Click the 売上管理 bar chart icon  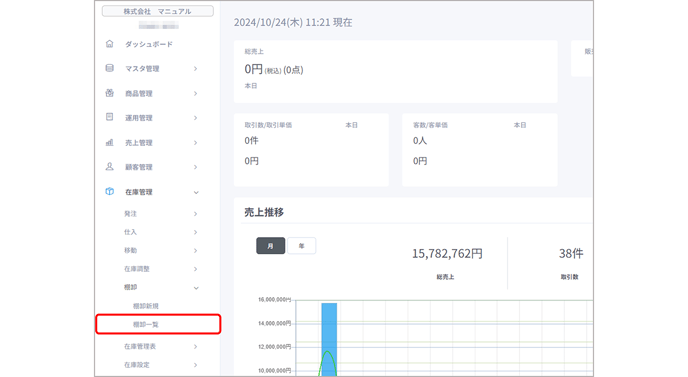[x=110, y=142]
